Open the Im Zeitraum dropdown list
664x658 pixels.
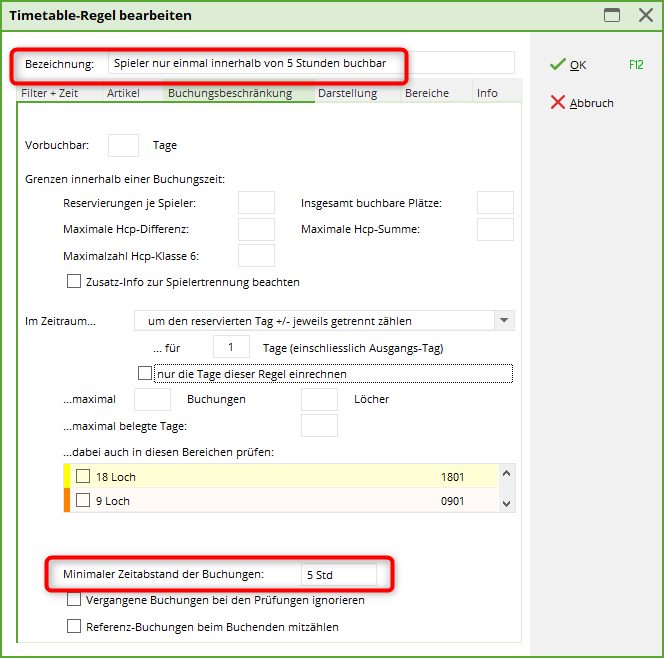[505, 321]
